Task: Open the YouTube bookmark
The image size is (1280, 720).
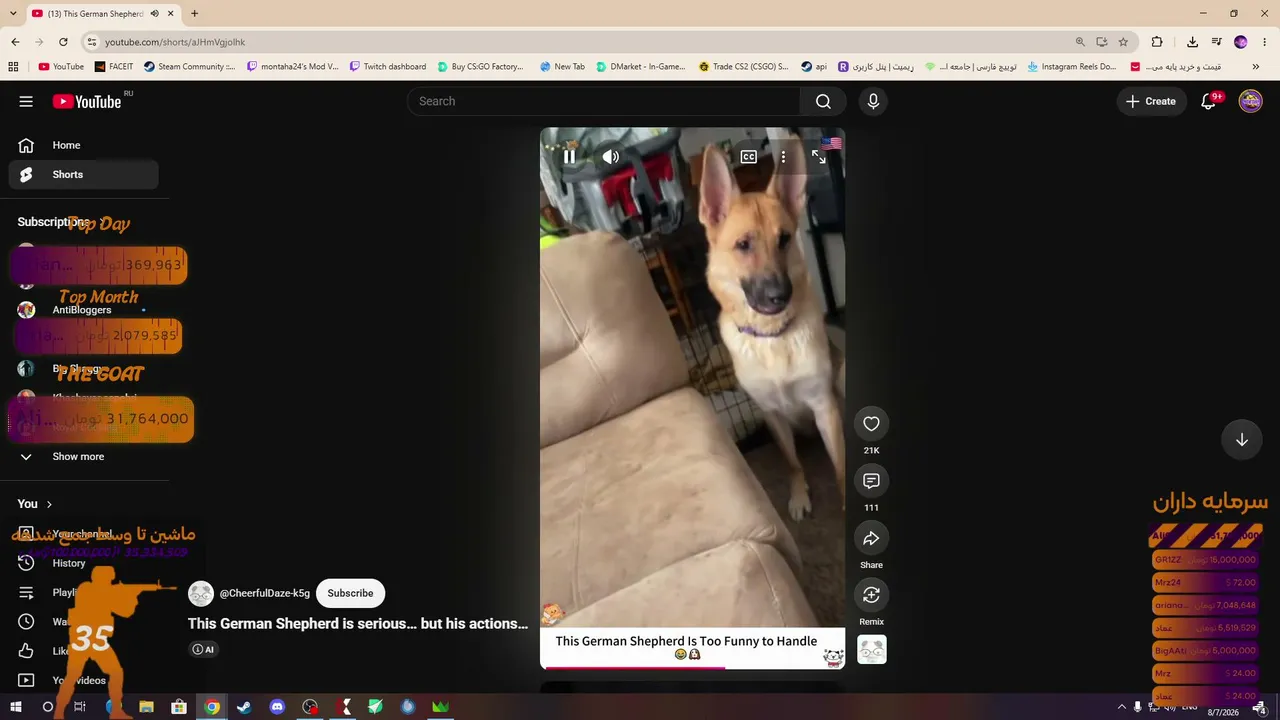Action: (61, 67)
